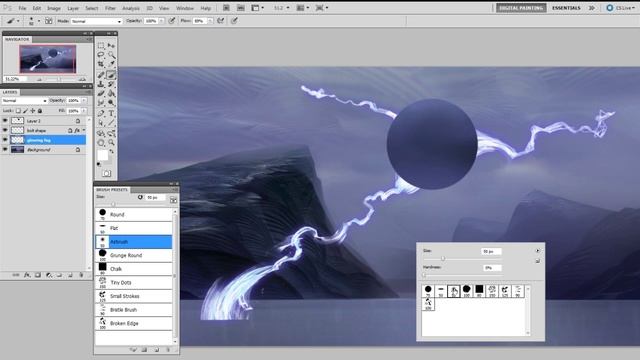This screenshot has width=640, height=360.
Task: Open the Brush panel toggle icon
Action: [49, 21]
